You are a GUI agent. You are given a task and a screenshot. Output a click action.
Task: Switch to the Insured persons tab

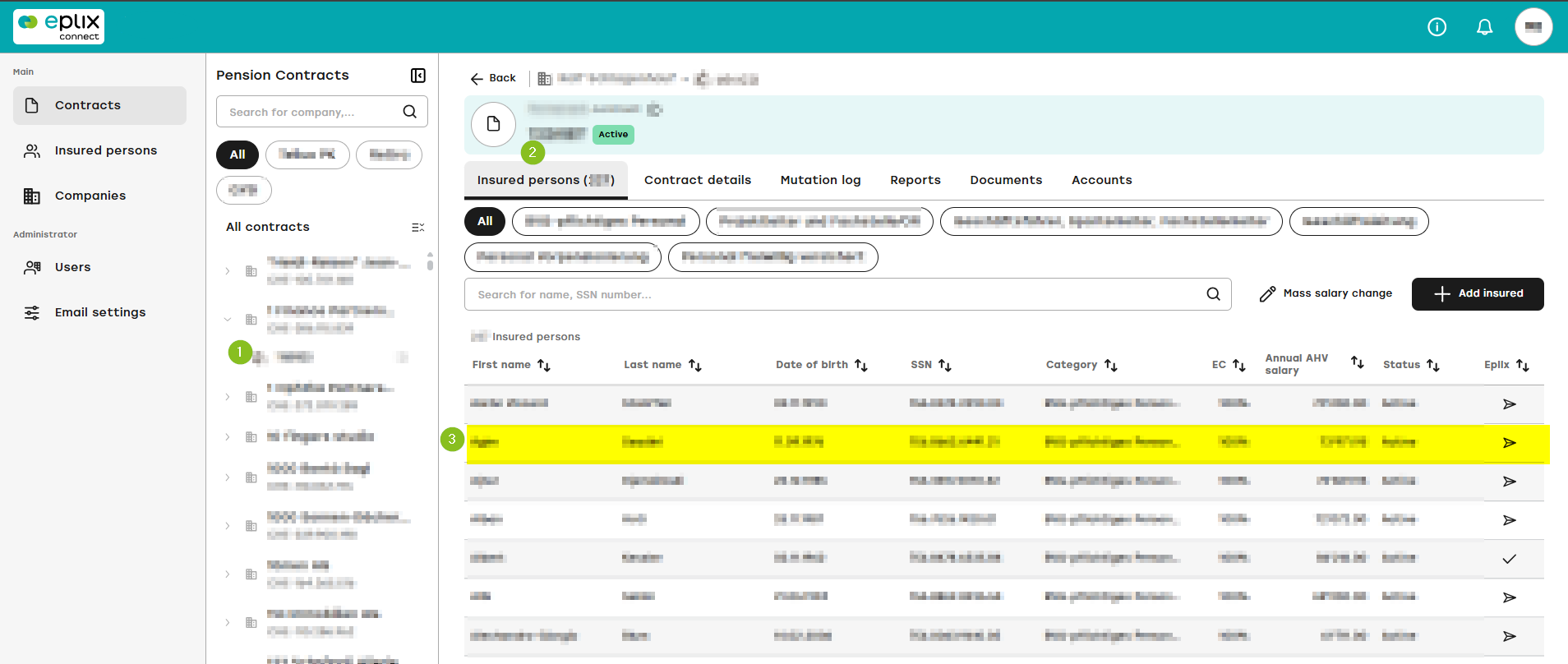coord(546,180)
